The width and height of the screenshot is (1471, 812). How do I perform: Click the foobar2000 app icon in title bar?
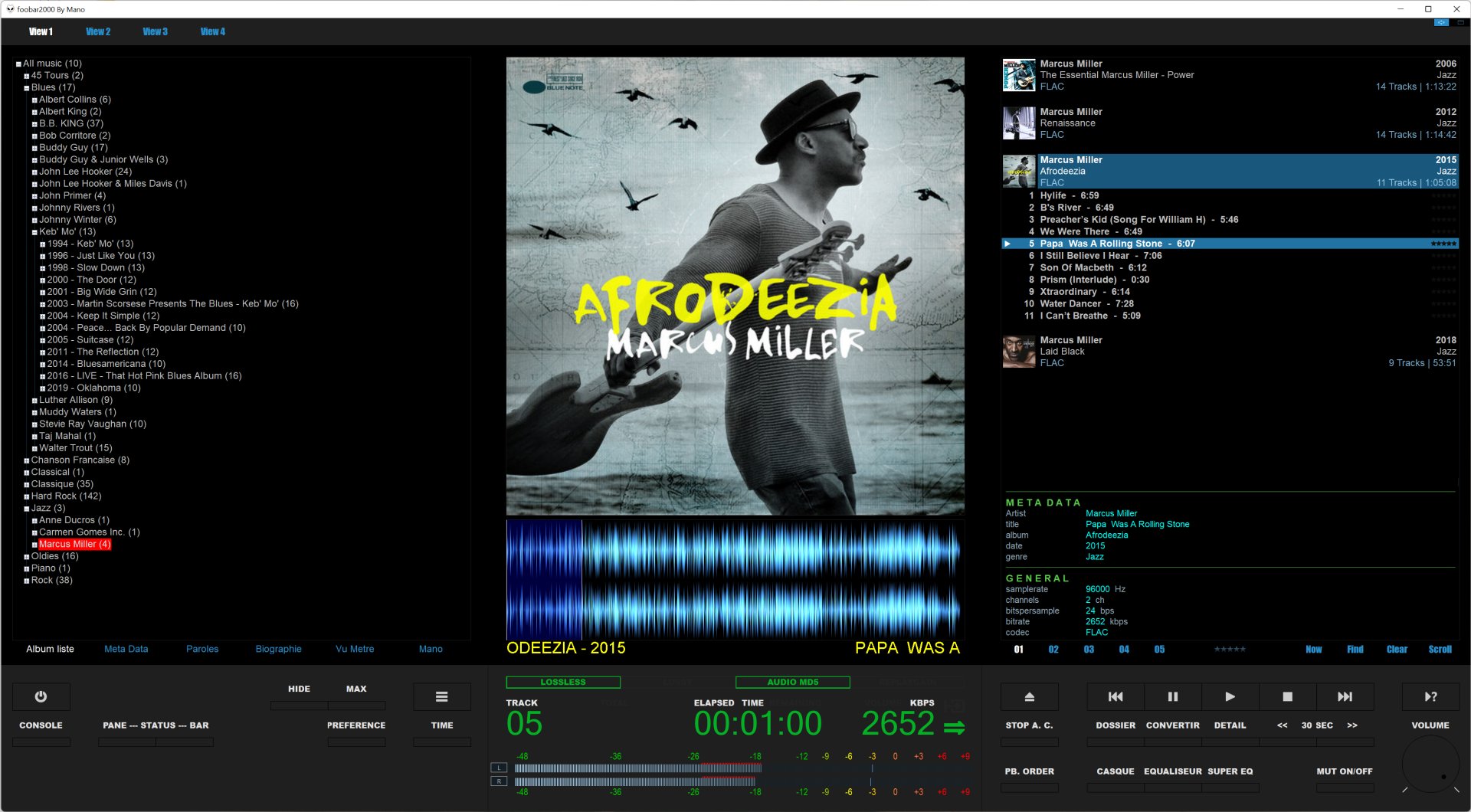pos(10,9)
